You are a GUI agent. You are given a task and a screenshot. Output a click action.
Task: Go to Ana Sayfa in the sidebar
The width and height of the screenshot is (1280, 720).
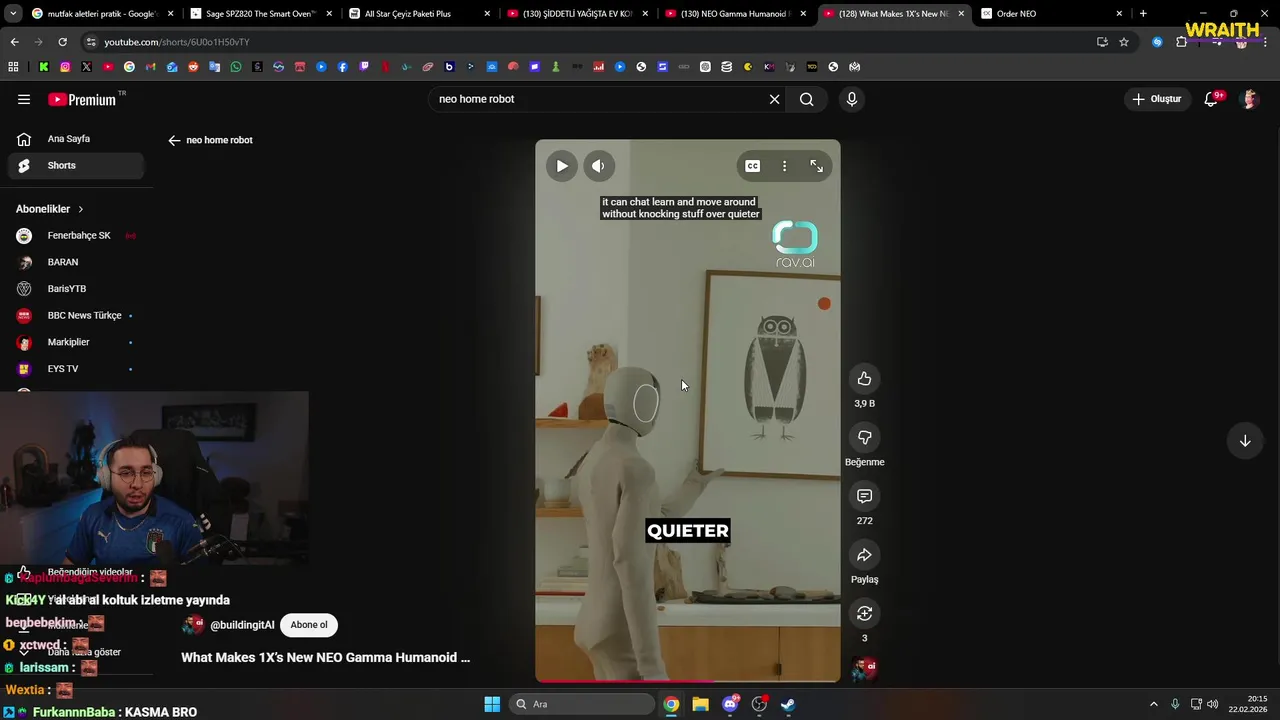[x=76, y=139]
